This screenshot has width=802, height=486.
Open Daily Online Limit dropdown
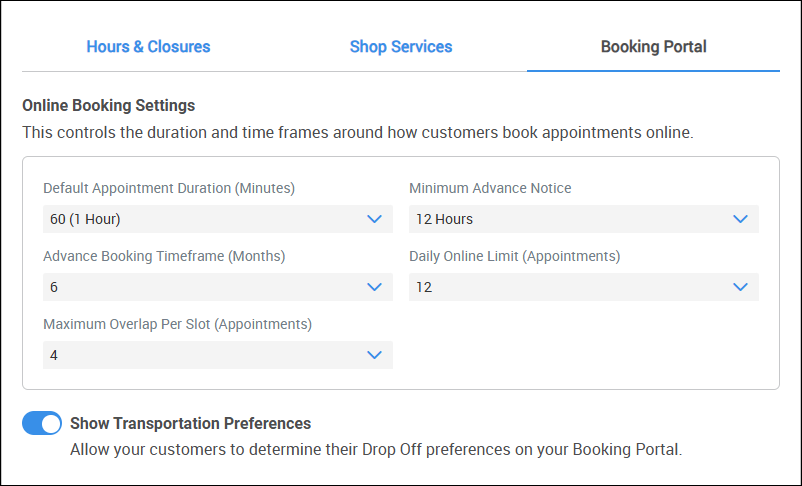click(x=584, y=287)
